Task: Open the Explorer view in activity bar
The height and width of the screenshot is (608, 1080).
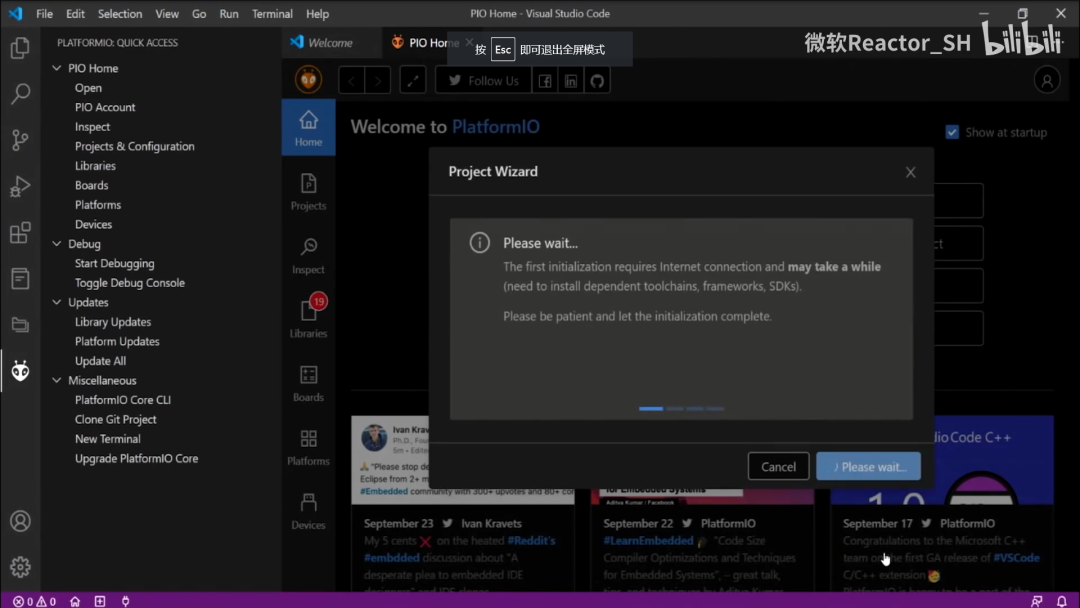Action: click(x=20, y=48)
